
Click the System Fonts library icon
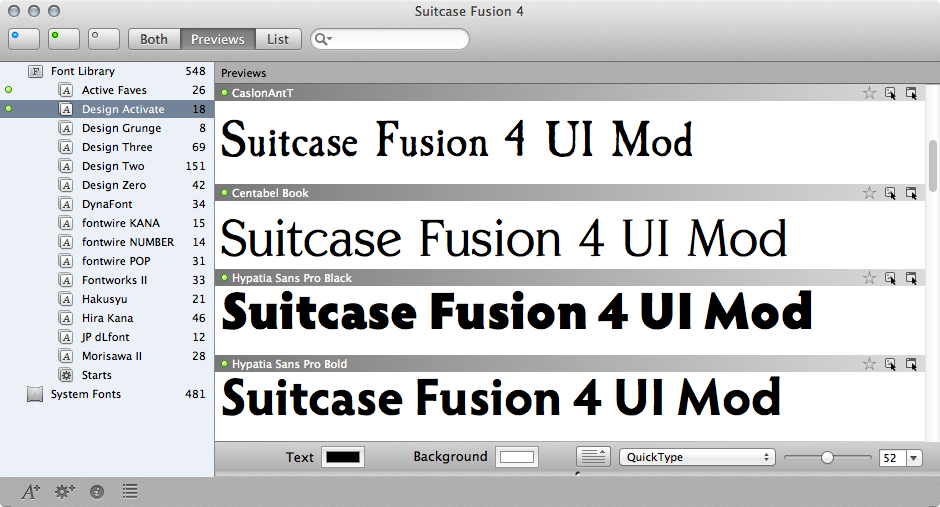tap(35, 394)
